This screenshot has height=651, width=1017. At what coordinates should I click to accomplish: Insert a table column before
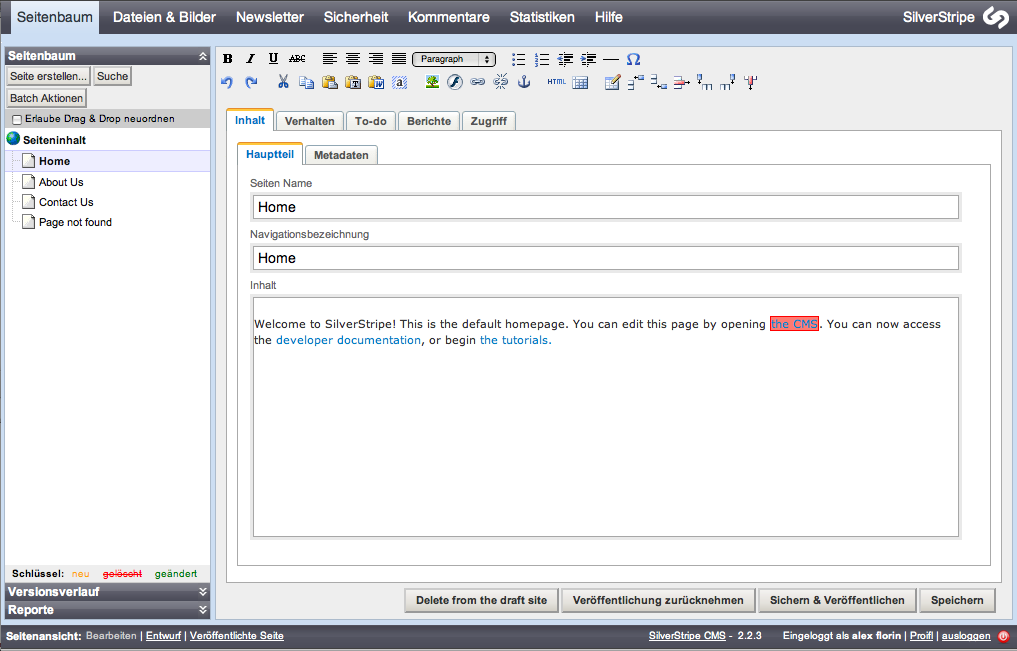click(704, 82)
